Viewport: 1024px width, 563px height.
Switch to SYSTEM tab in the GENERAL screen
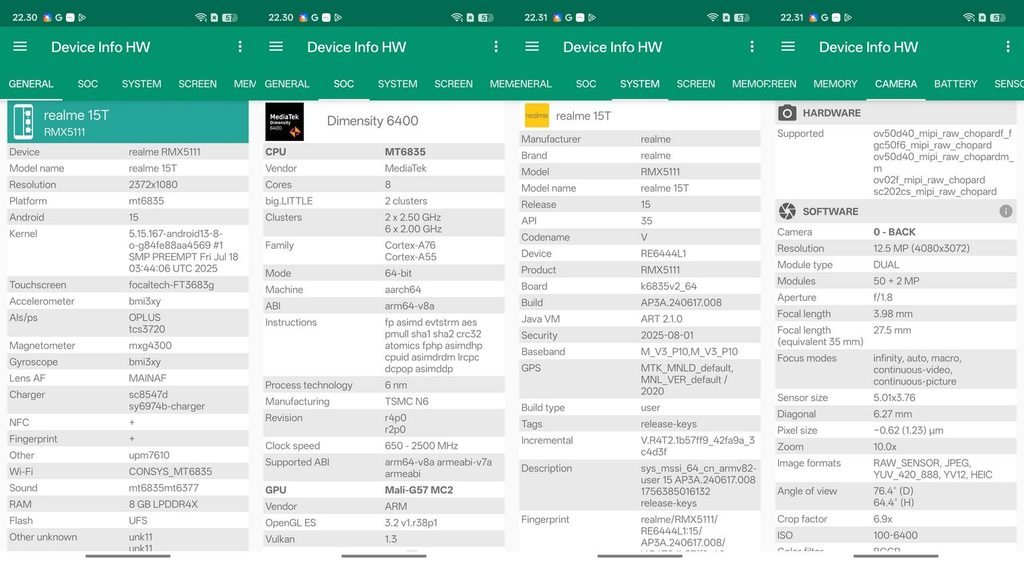click(141, 84)
